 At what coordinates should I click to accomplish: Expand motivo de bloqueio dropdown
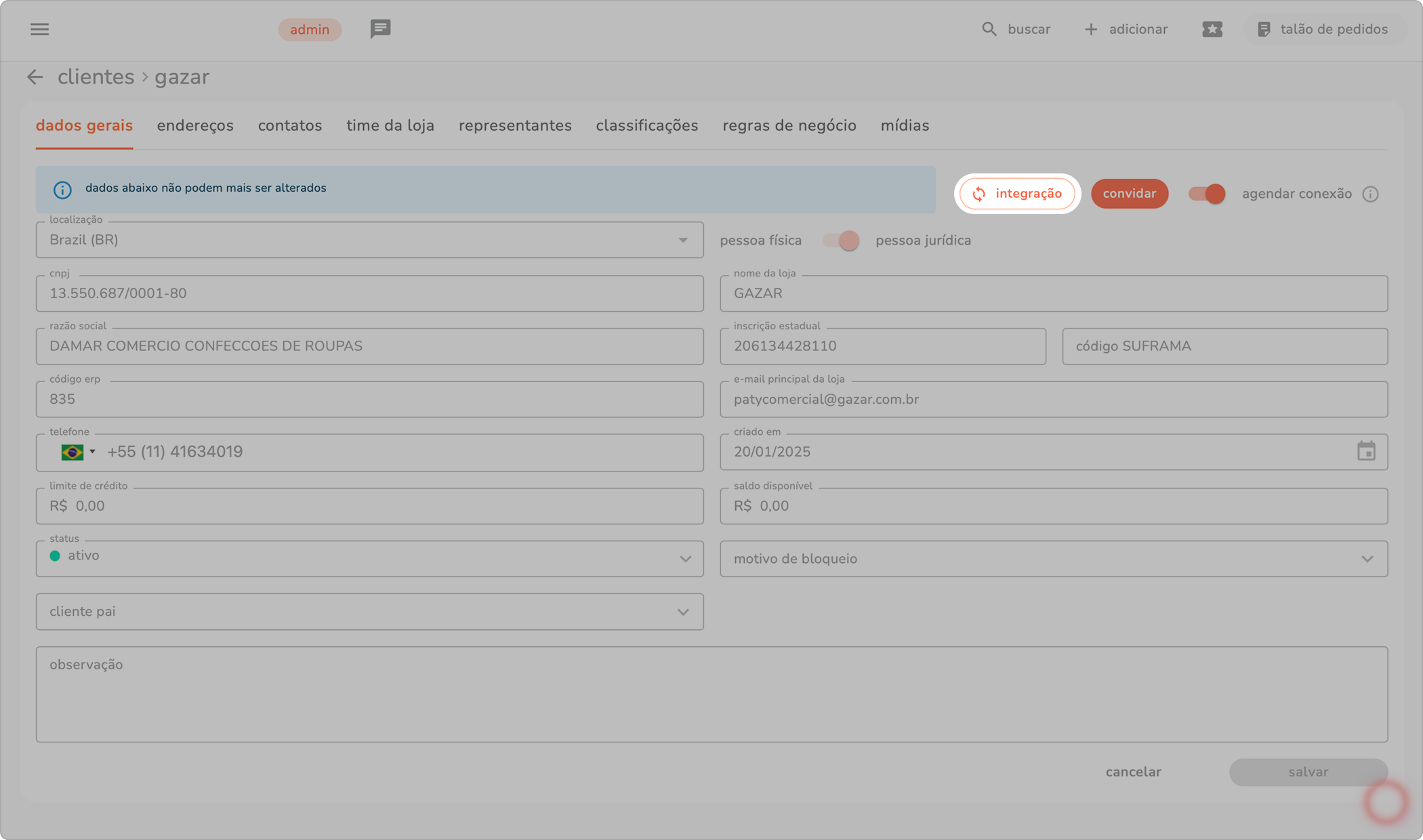coord(1367,559)
